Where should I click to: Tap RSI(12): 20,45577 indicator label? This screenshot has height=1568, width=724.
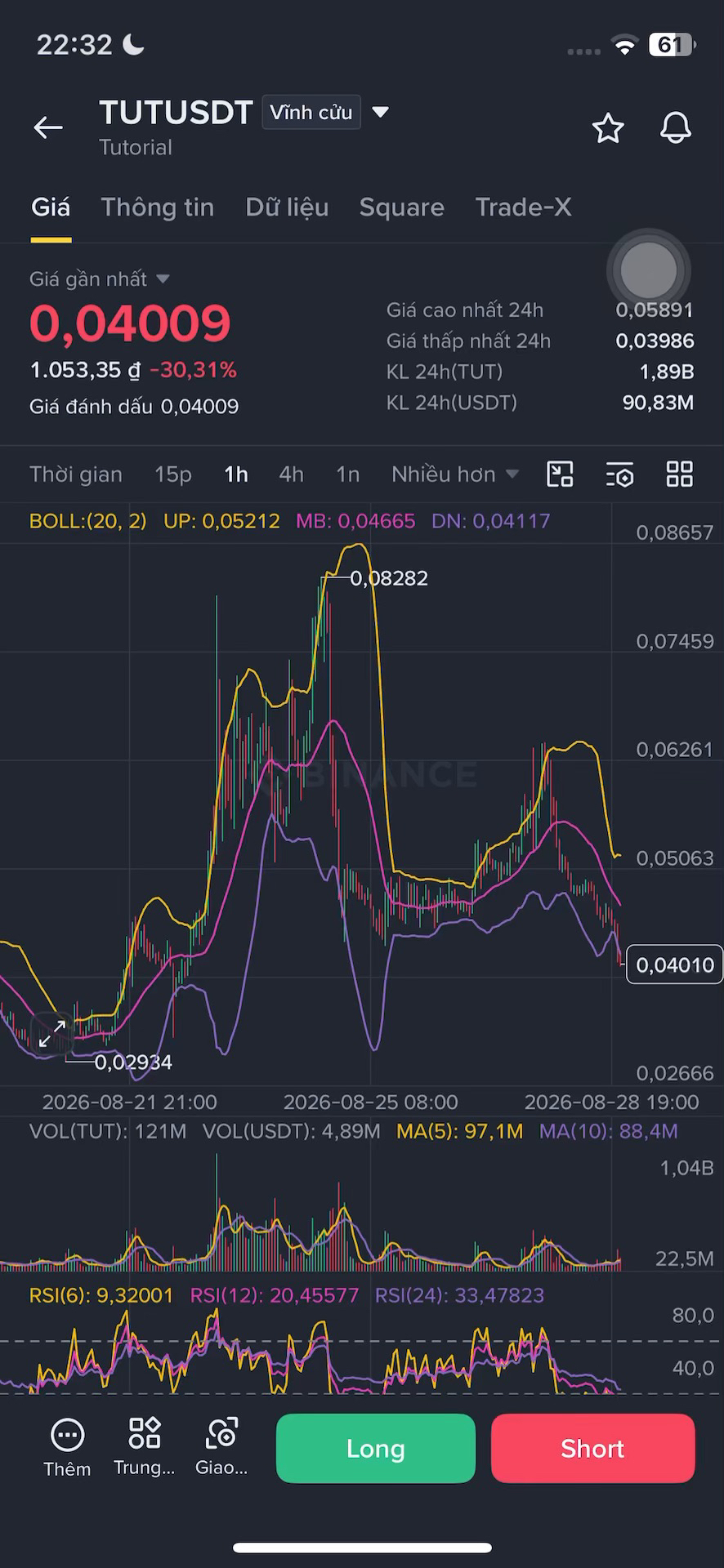pyautogui.click(x=275, y=1295)
